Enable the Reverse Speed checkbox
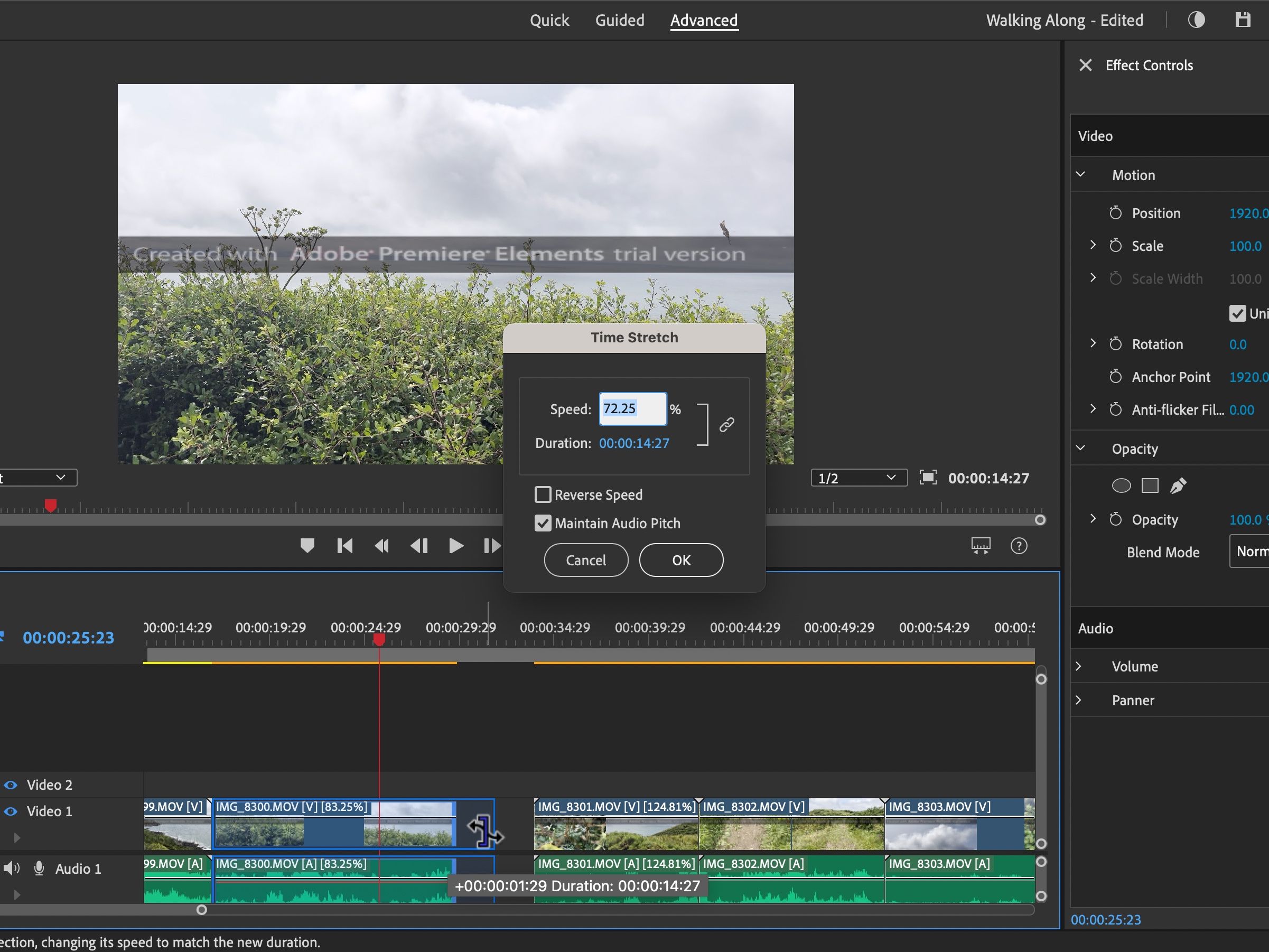Screen dimensions: 1269x952 (543, 494)
